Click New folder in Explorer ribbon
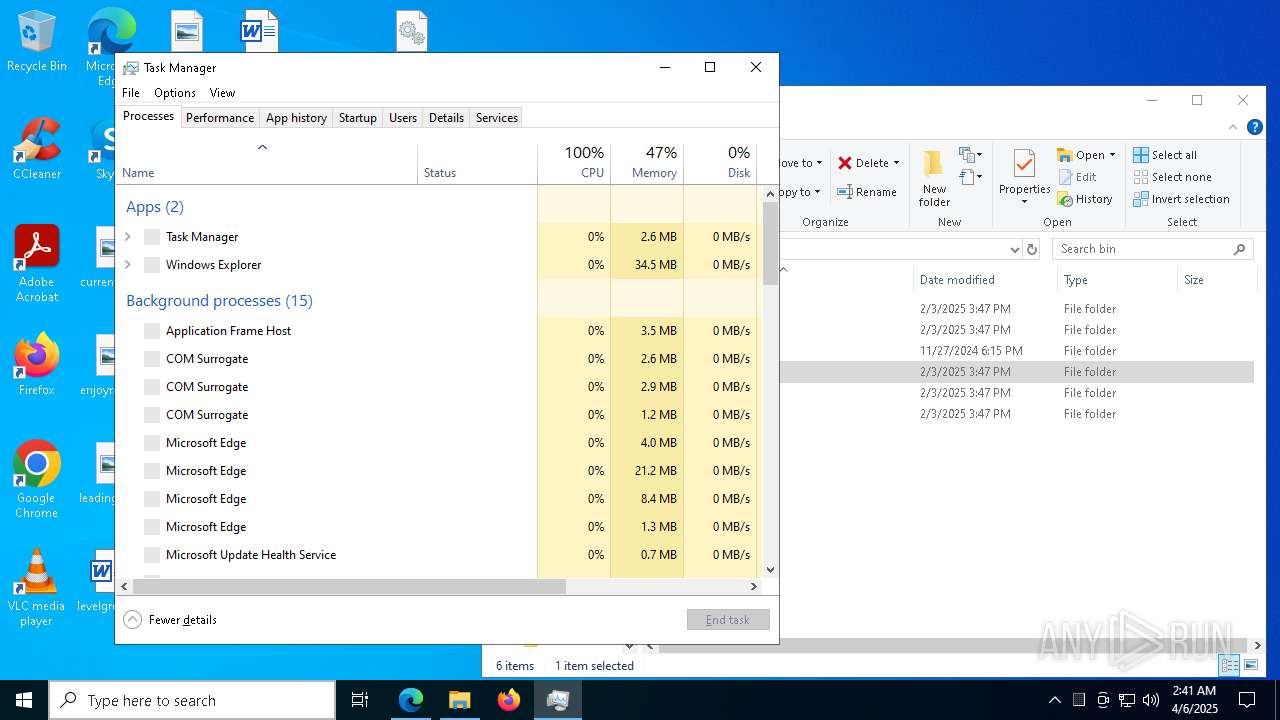This screenshot has height=720, width=1280. pyautogui.click(x=934, y=178)
